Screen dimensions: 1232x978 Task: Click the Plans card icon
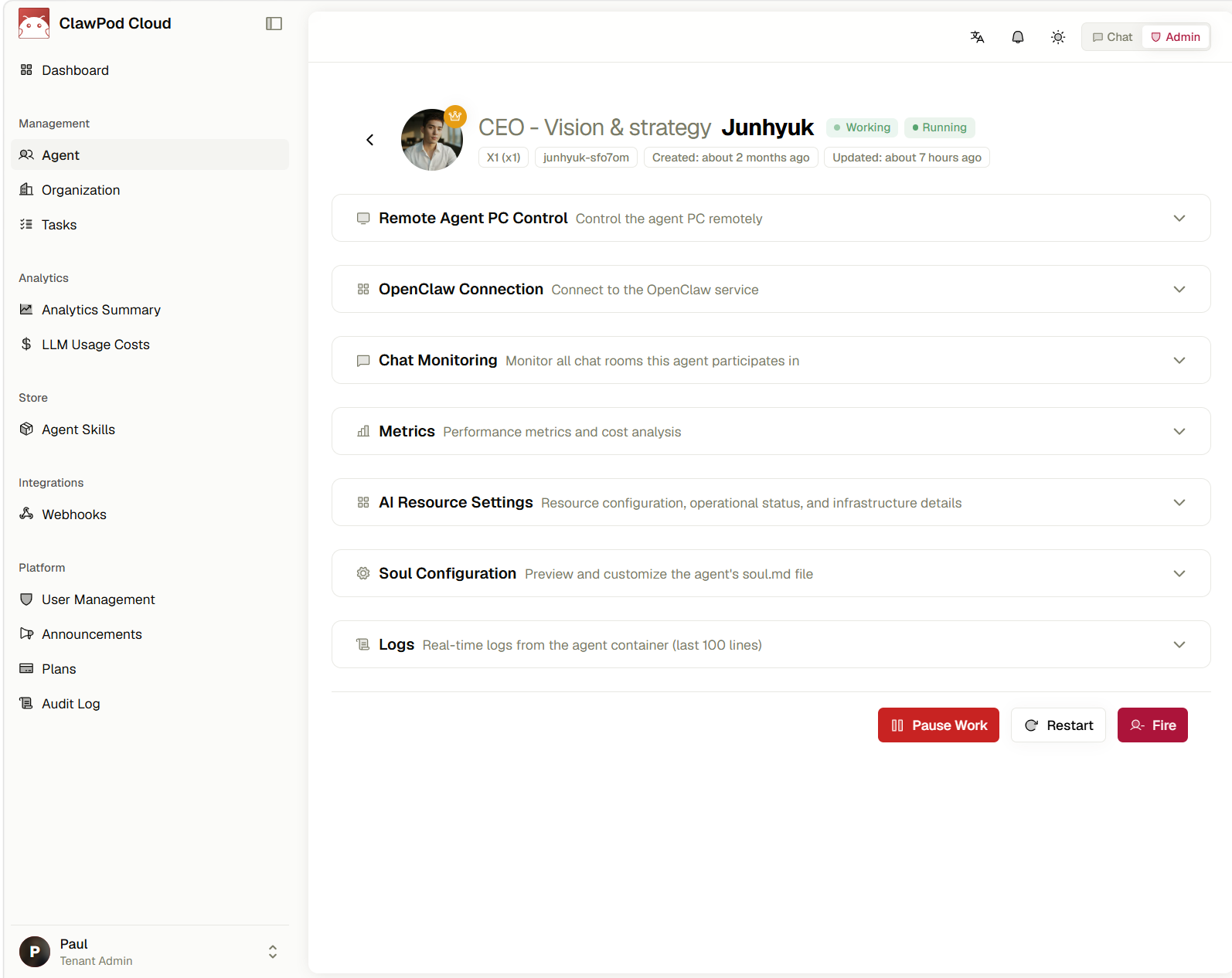pyautogui.click(x=26, y=669)
